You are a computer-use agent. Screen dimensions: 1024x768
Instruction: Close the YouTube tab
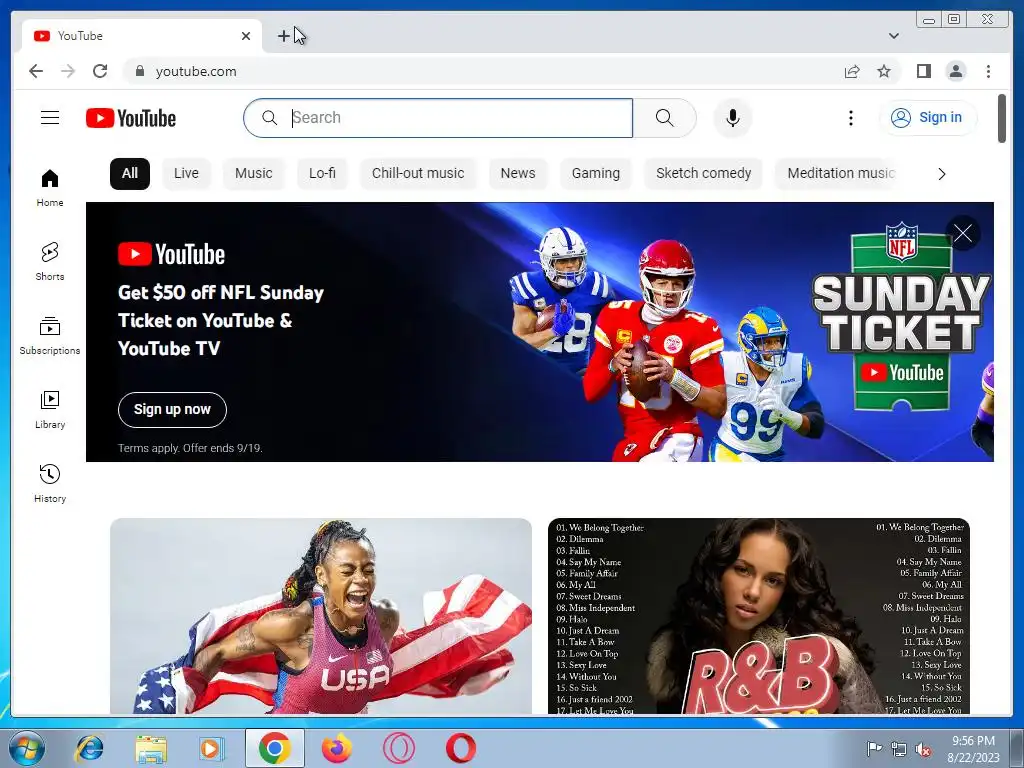[246, 36]
